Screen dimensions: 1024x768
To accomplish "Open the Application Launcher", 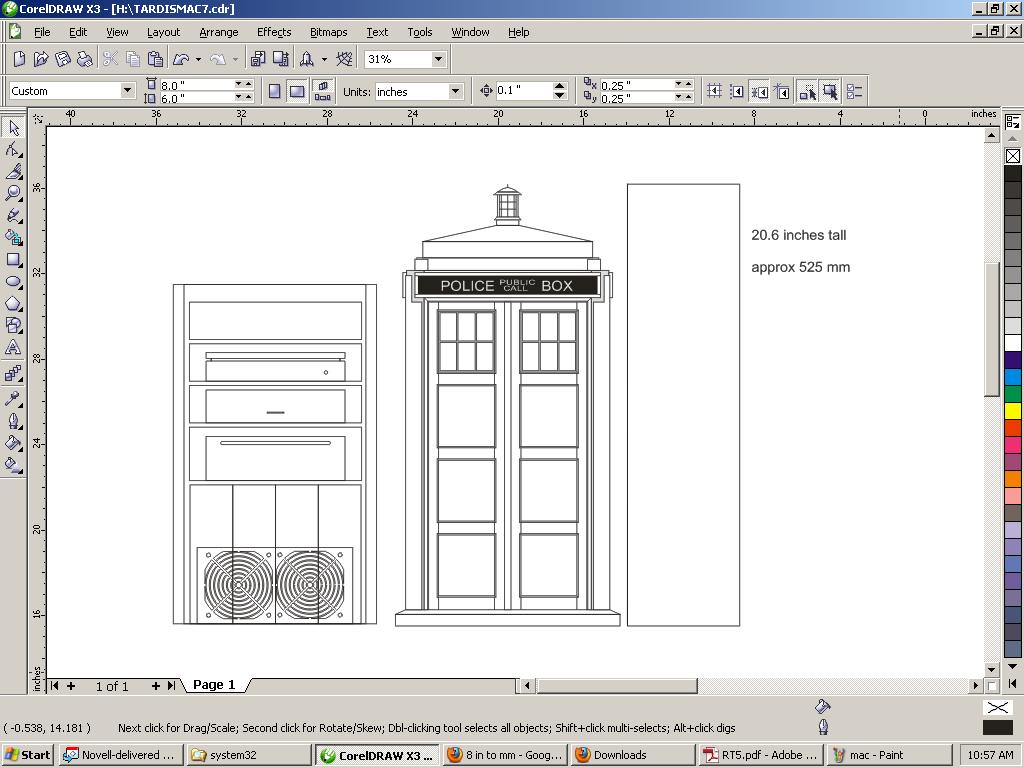I will (x=306, y=59).
